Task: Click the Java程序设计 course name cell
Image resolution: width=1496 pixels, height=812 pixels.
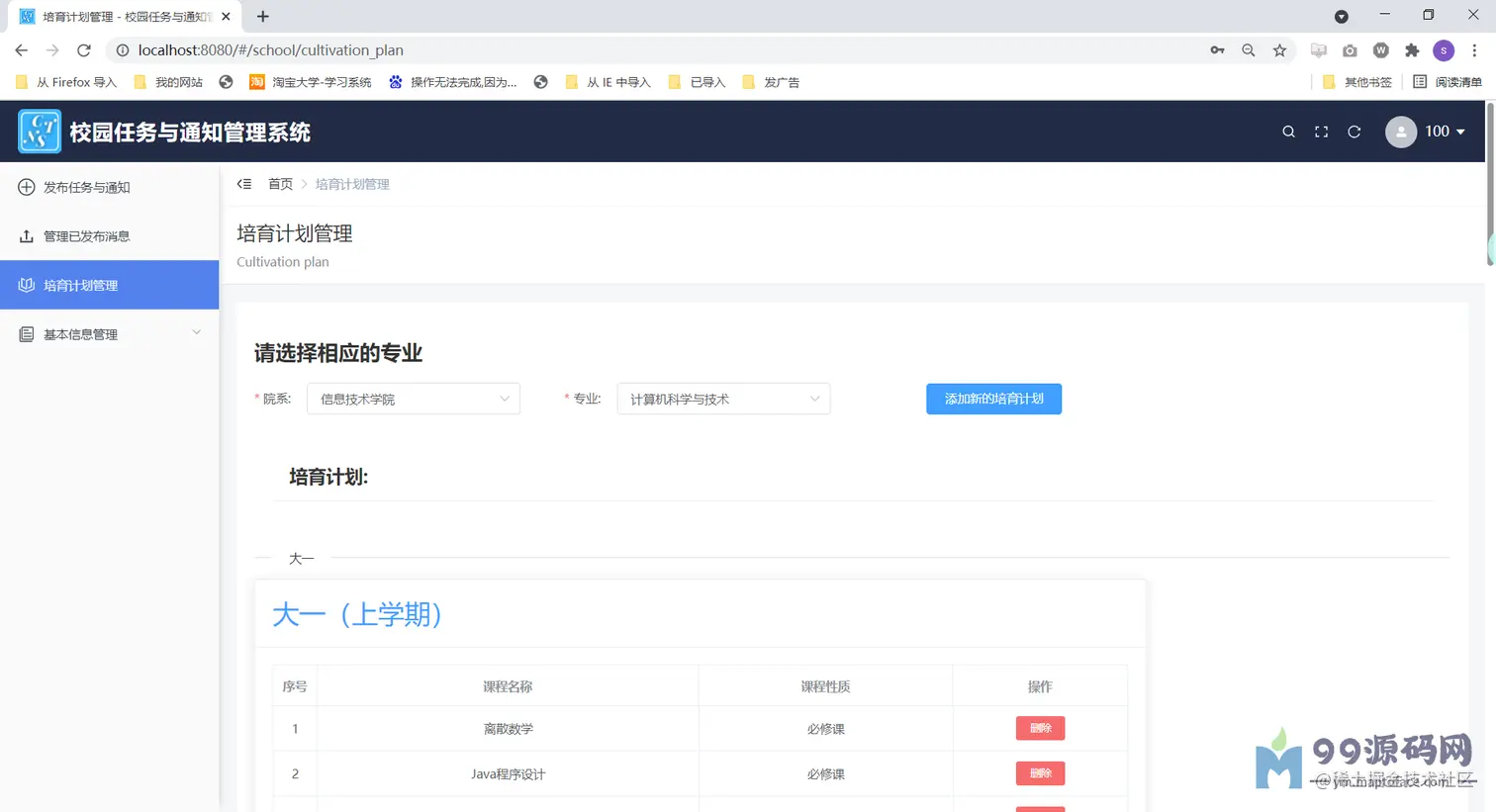Action: tap(508, 774)
